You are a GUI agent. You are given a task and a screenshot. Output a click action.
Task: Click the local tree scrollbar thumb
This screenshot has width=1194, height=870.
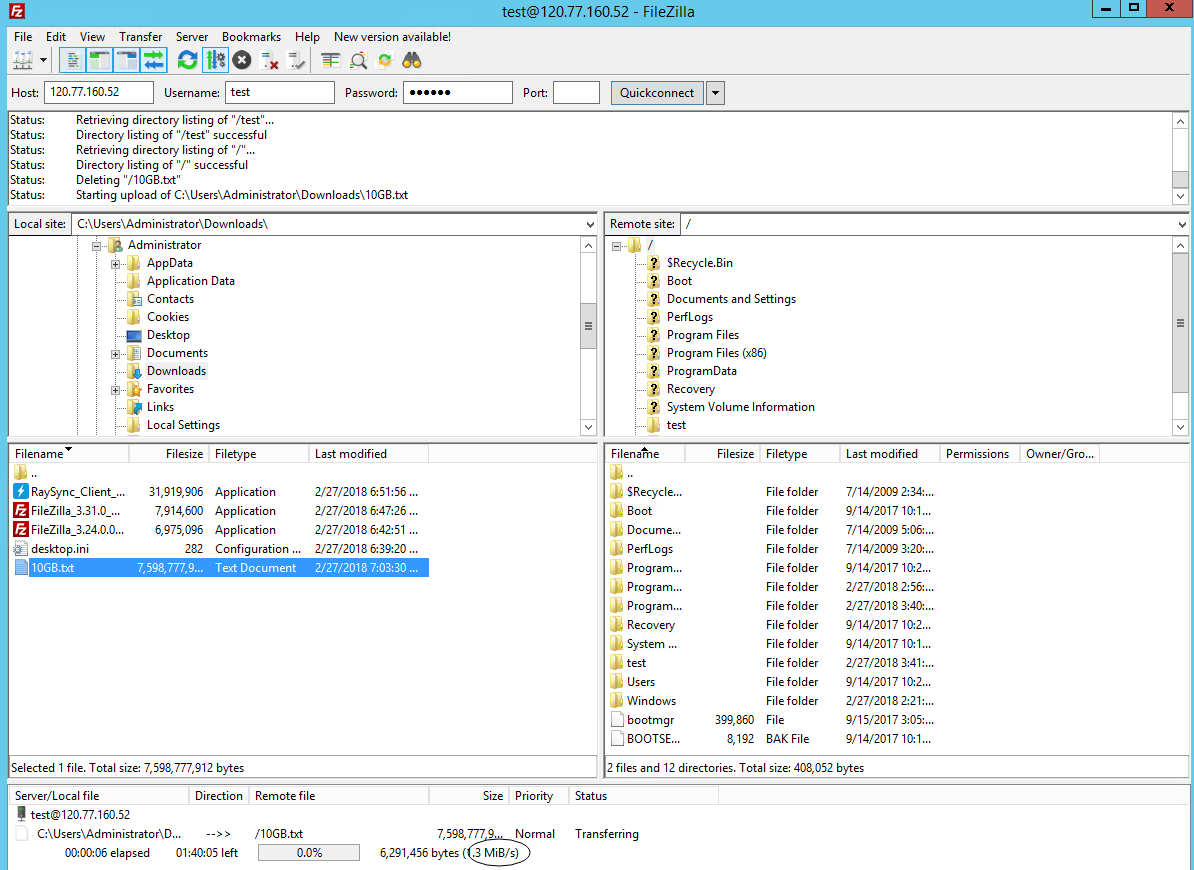[588, 326]
